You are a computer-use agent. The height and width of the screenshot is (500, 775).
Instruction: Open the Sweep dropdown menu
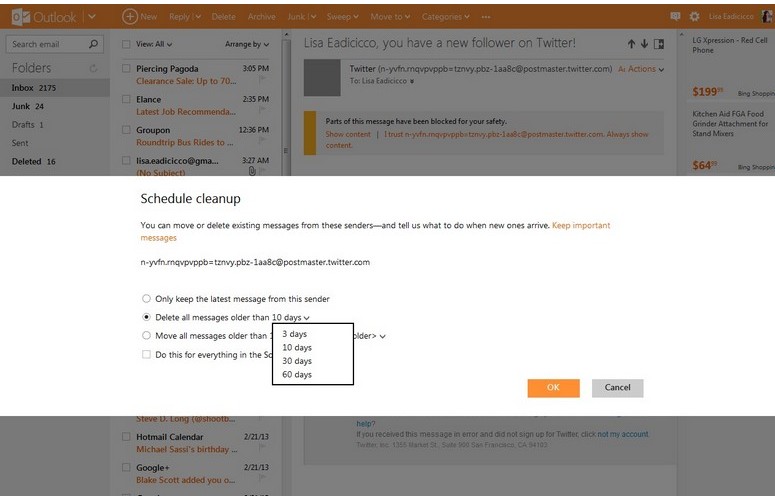343,16
